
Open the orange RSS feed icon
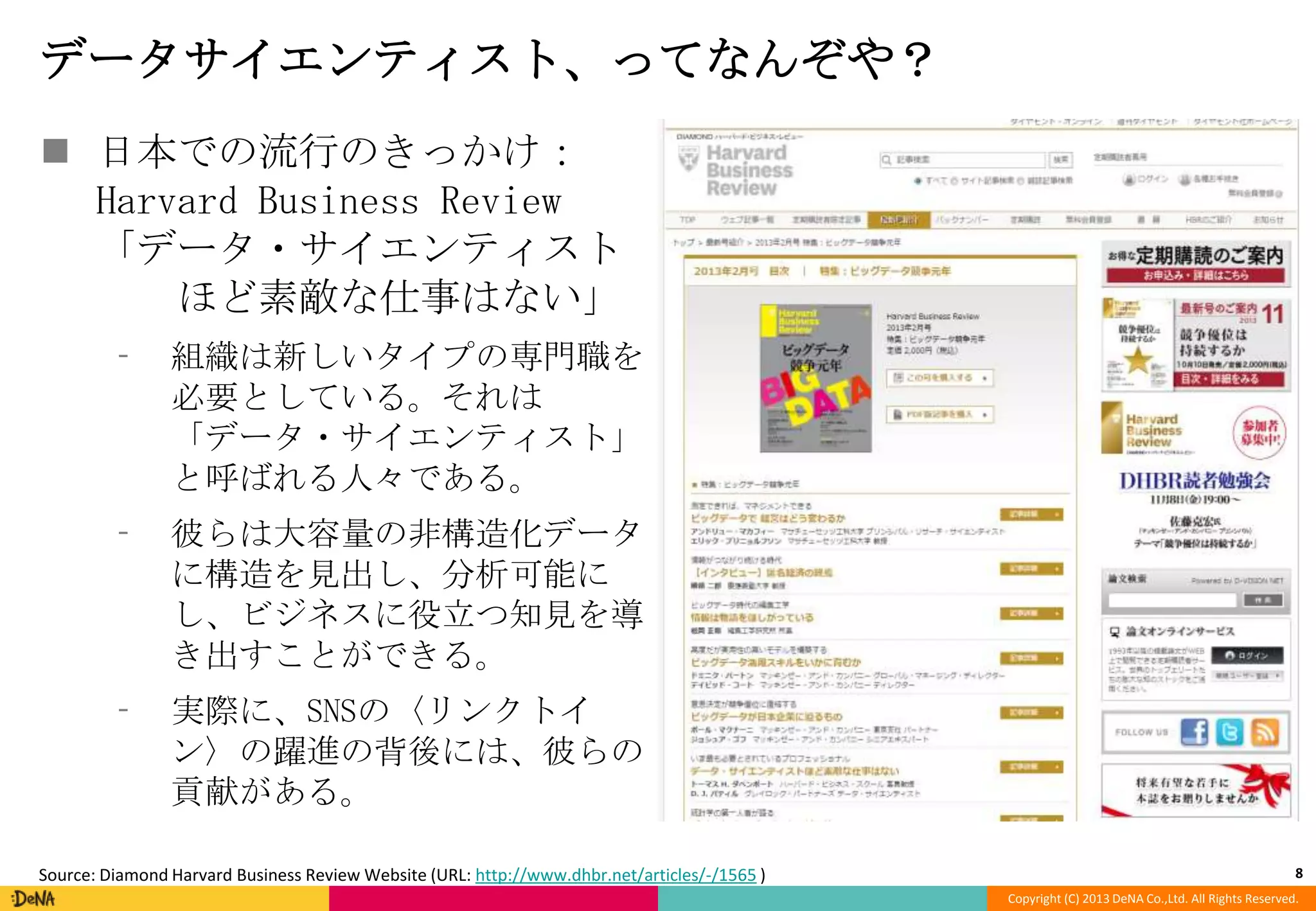[x=1265, y=732]
